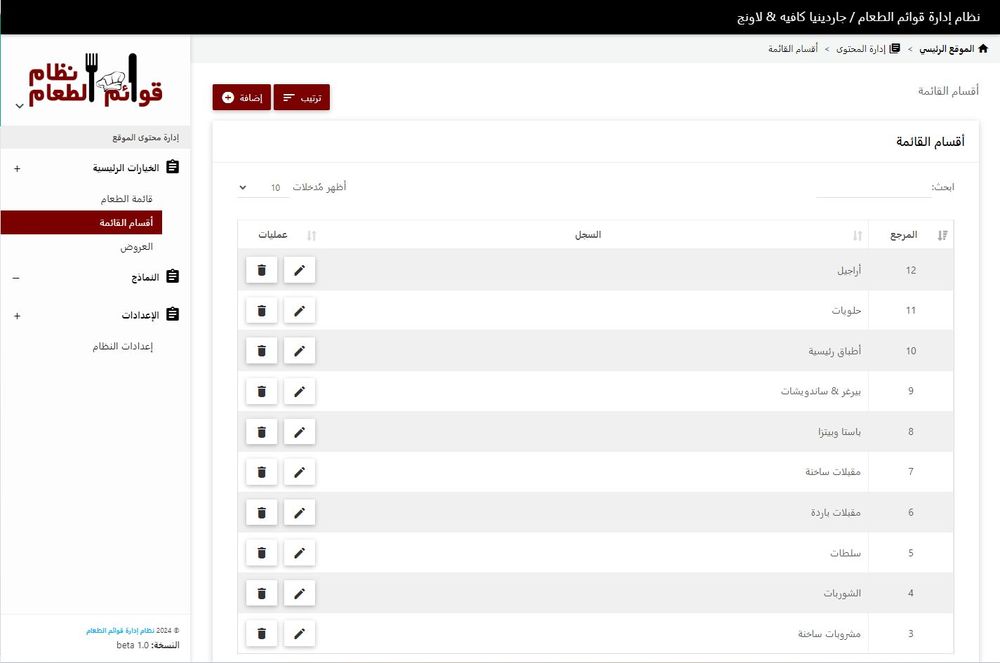Edit the مقبلات ساخنة category

point(299,472)
